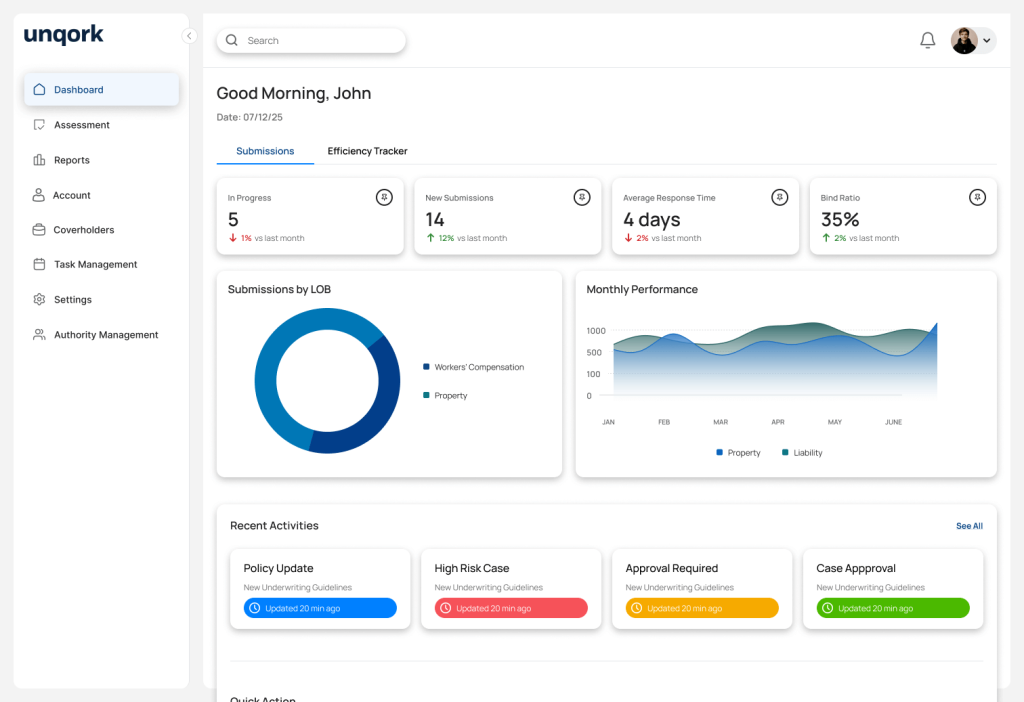Viewport: 1024px width, 702px height.
Task: Open Authority Management from the sidebar
Action: (x=39, y=335)
